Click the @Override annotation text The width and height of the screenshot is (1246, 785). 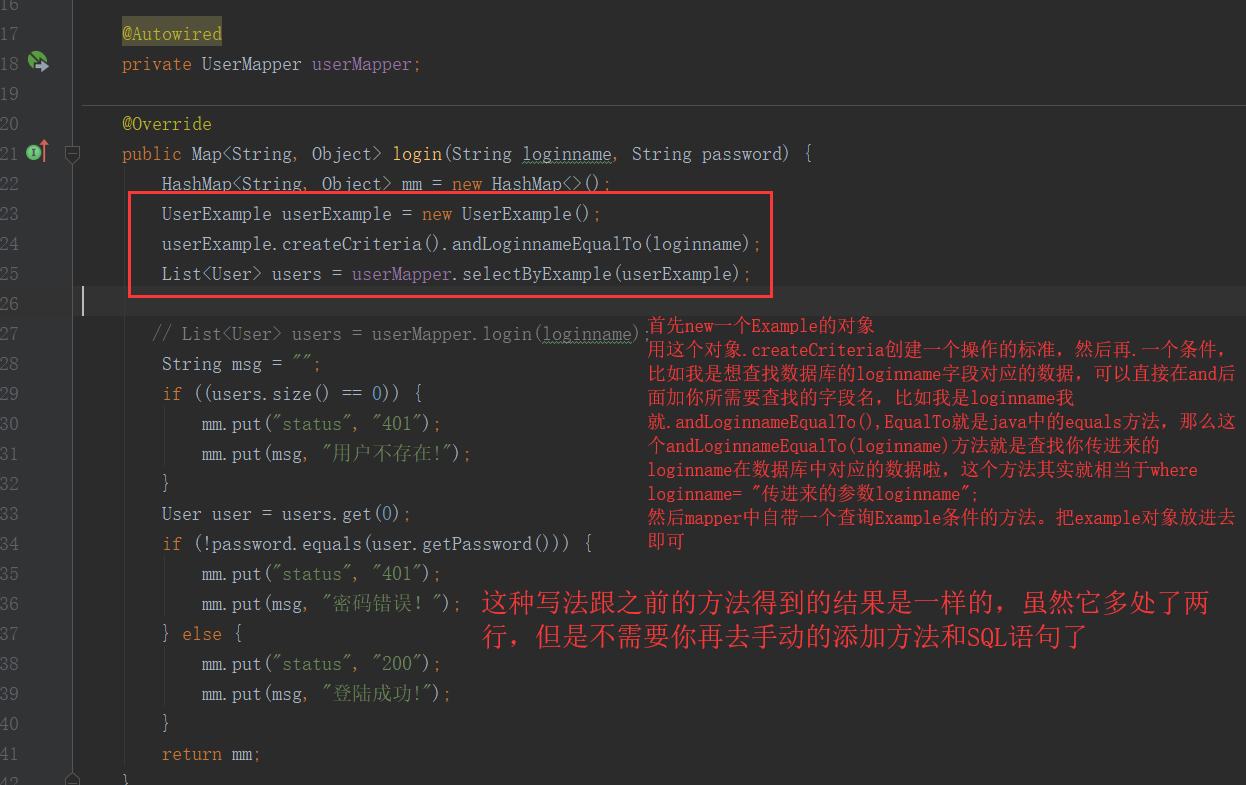click(166, 123)
